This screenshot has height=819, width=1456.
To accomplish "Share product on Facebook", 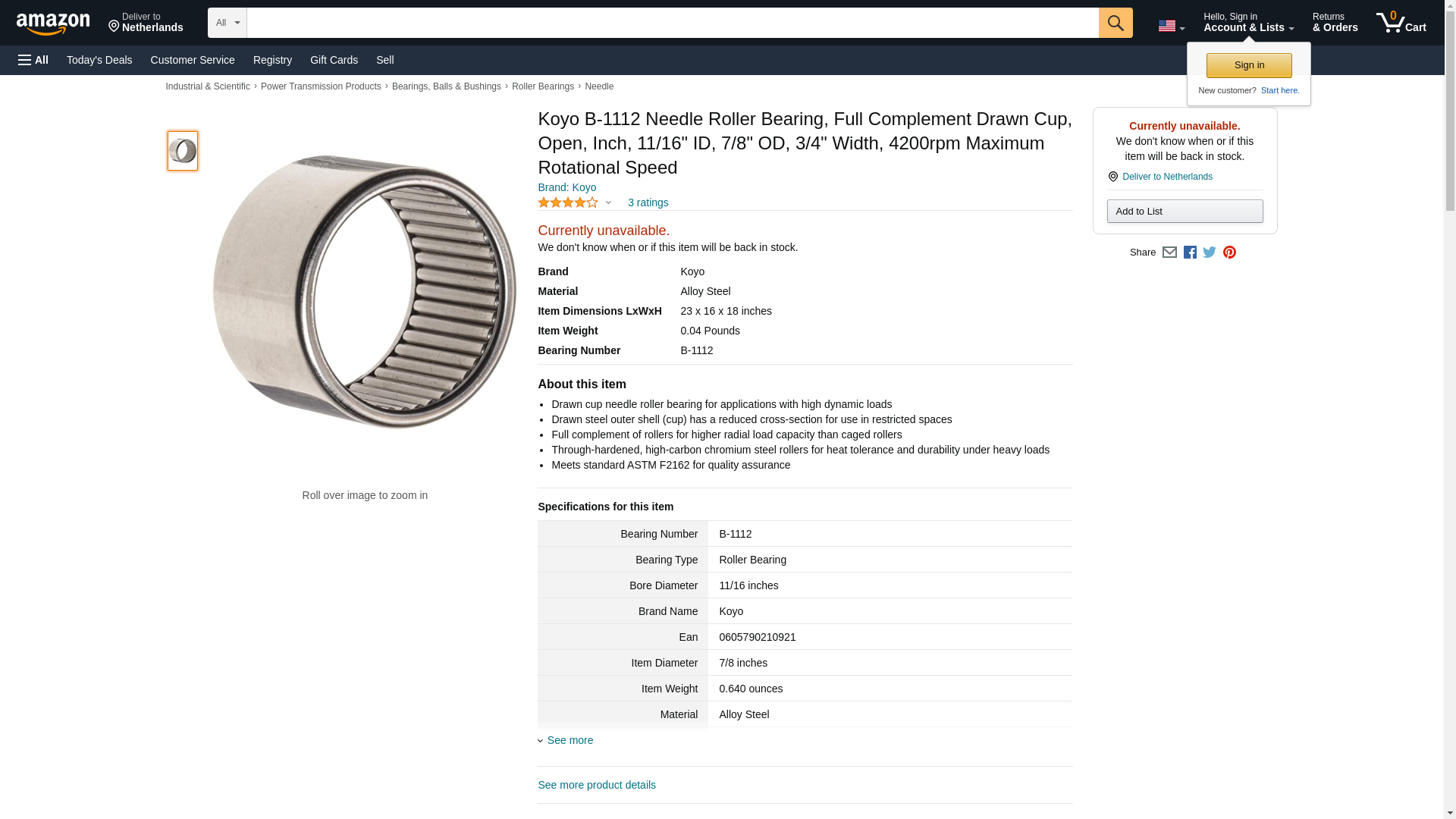I will pos(1190,253).
